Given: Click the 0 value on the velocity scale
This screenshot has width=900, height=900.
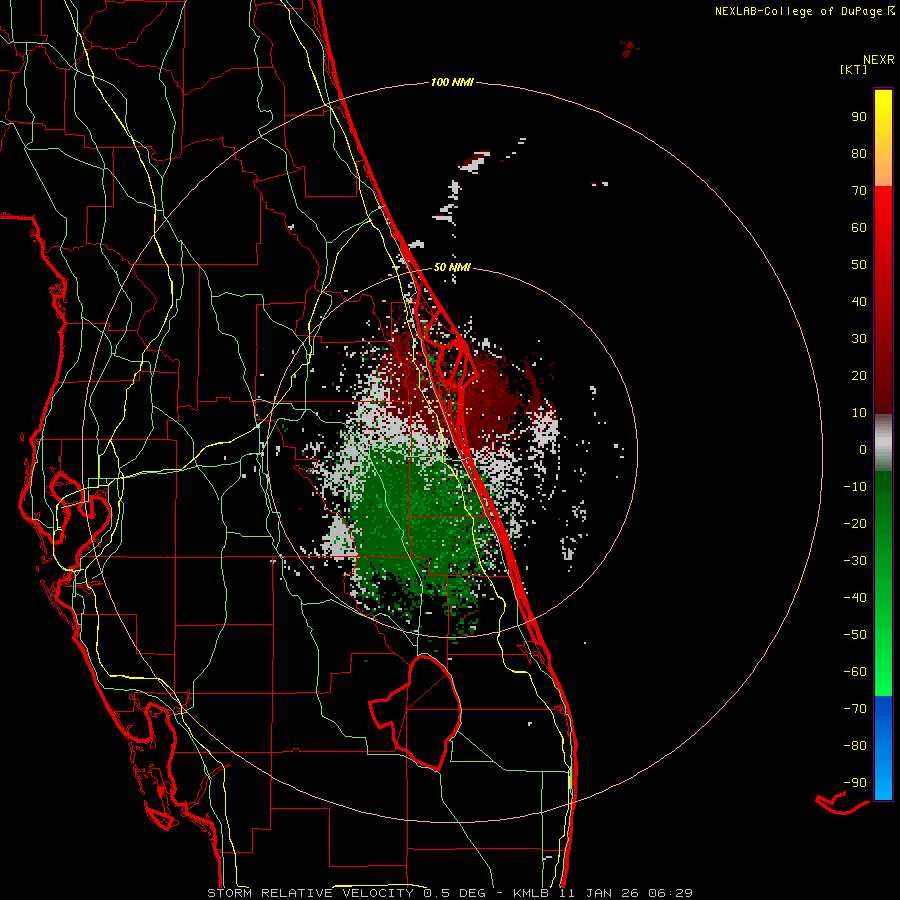Looking at the screenshot, I should point(863,450).
